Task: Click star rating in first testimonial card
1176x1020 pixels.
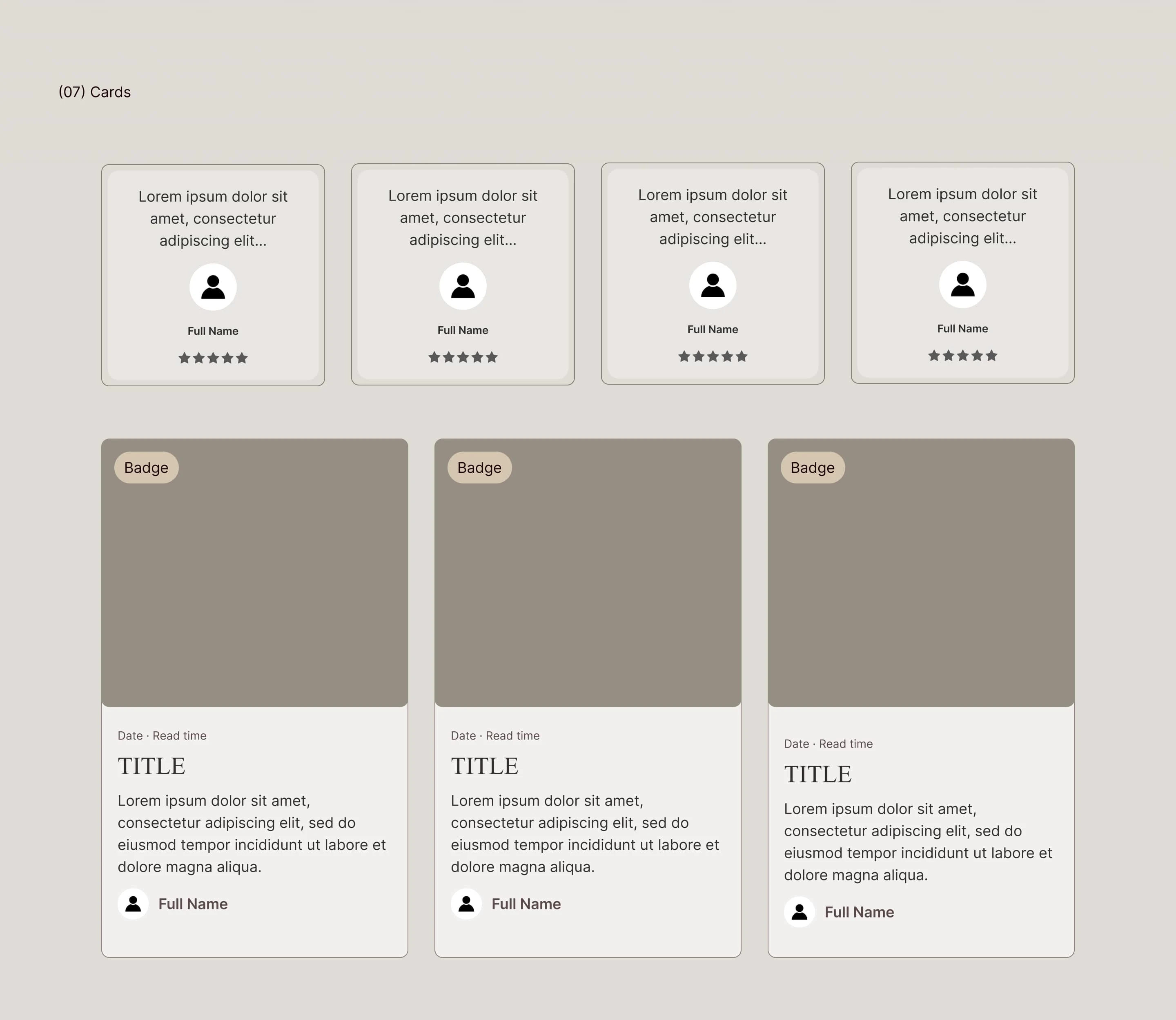Action: [213, 358]
